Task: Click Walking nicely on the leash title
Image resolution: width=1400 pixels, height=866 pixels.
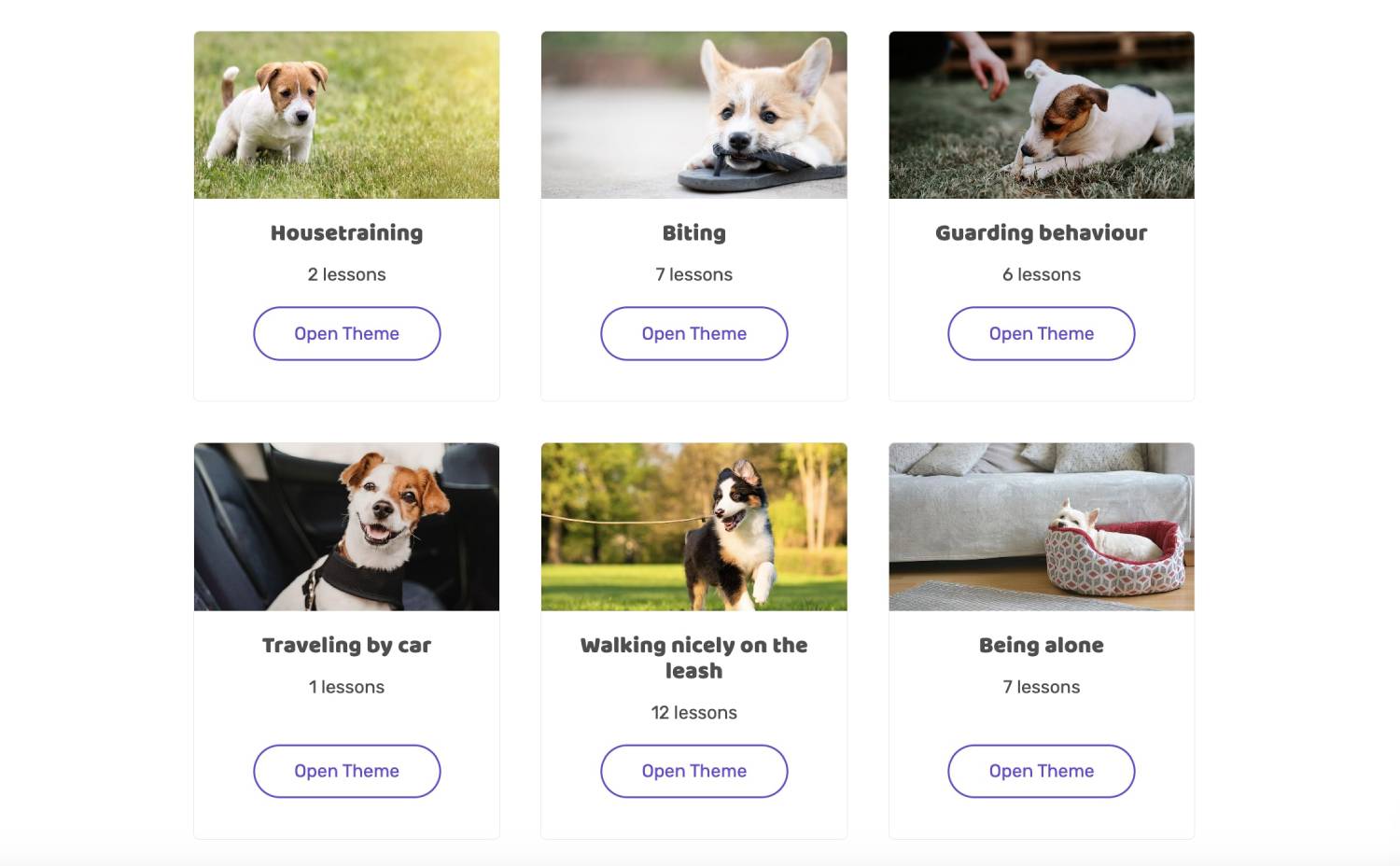Action: [693, 657]
